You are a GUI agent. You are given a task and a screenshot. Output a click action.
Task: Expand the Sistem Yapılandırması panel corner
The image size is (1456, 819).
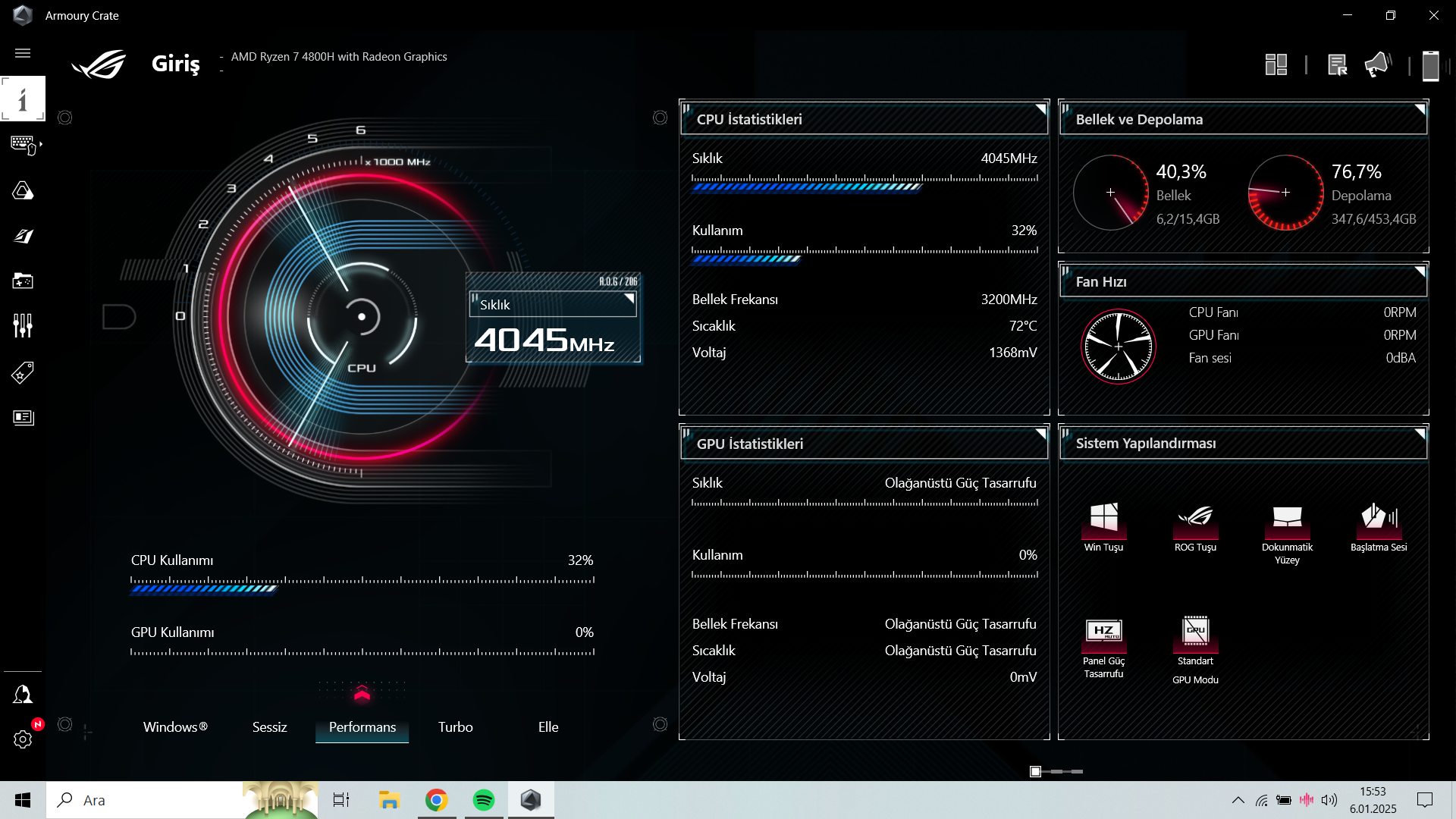click(x=1420, y=434)
